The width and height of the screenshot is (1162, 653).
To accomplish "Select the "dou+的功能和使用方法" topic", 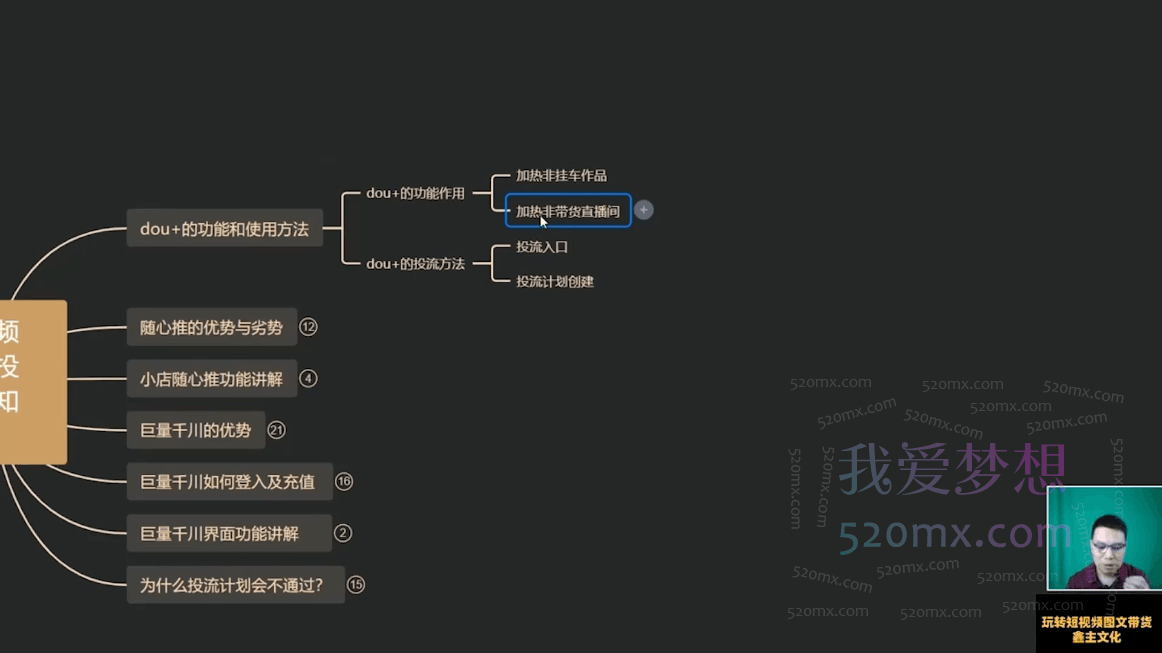I will (x=224, y=228).
